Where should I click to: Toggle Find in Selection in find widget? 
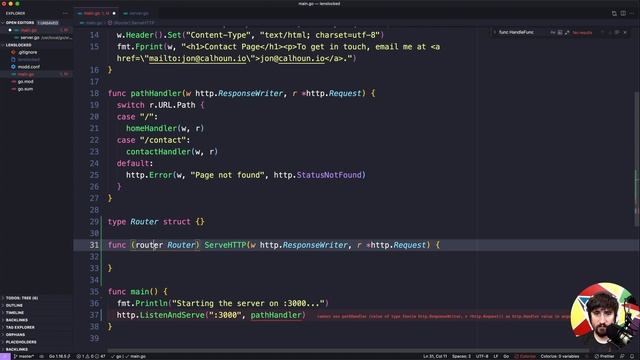(617, 32)
